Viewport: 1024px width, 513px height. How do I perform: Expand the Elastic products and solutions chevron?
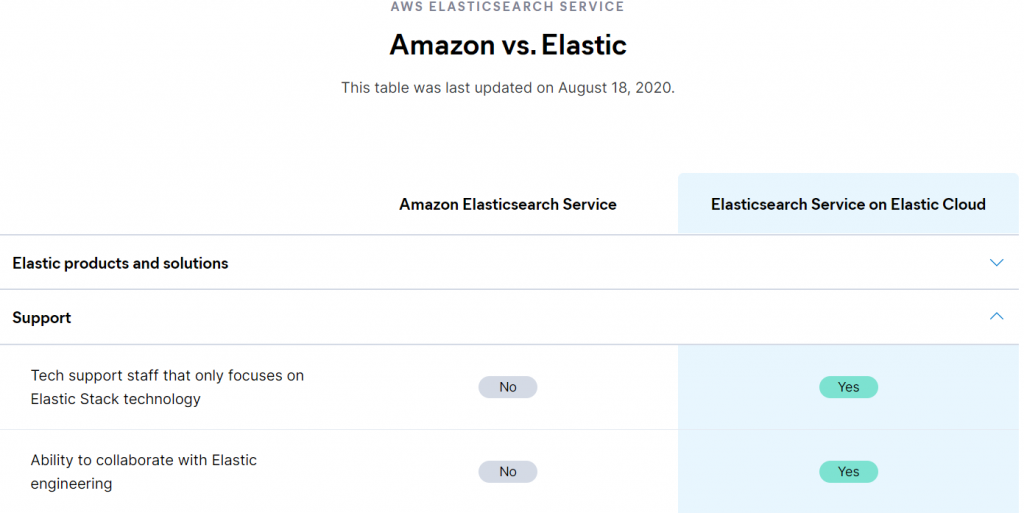996,263
